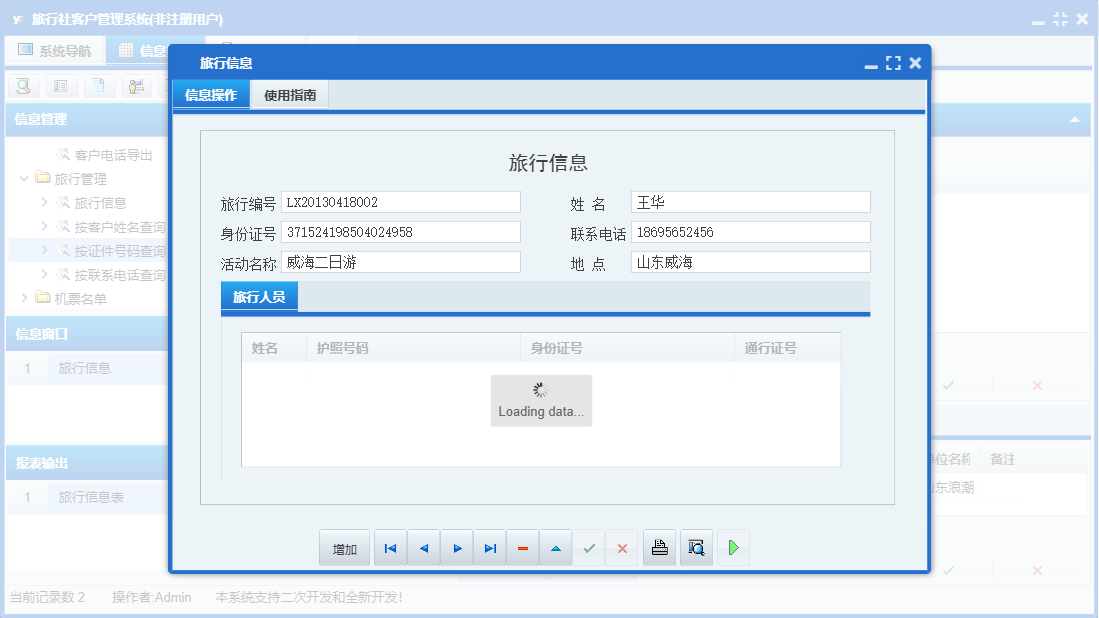Jump to the first record icon
Image resolution: width=1099 pixels, height=618 pixels.
pyautogui.click(x=390, y=547)
